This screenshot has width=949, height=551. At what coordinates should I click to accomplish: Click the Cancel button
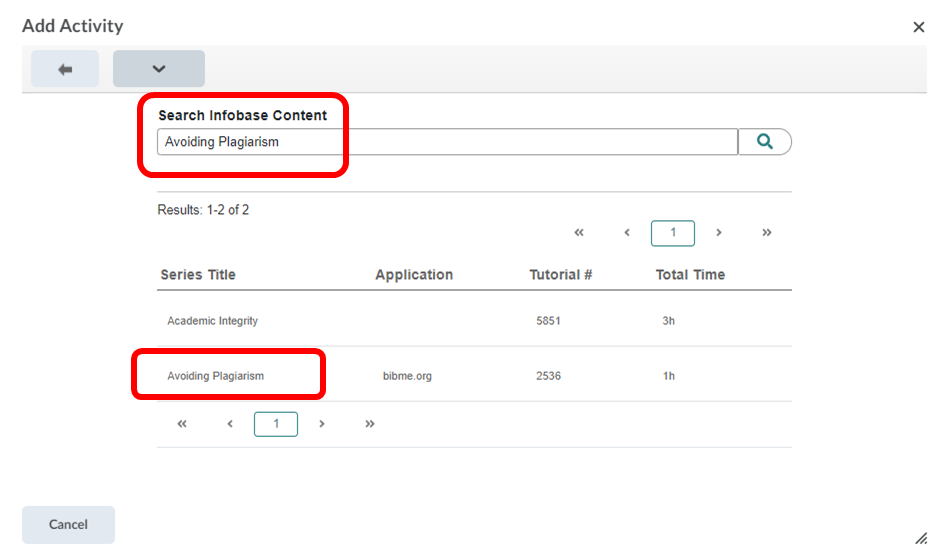68,524
